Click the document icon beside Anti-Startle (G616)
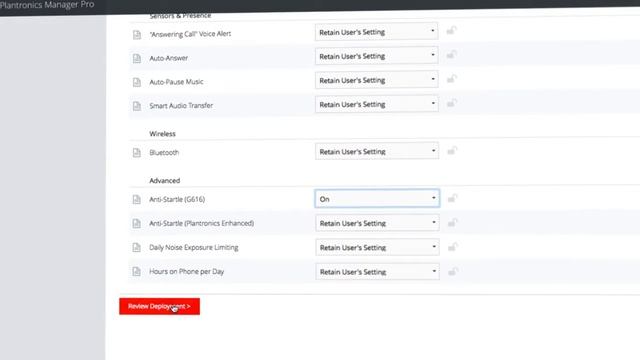The width and height of the screenshot is (640, 360). (x=137, y=199)
